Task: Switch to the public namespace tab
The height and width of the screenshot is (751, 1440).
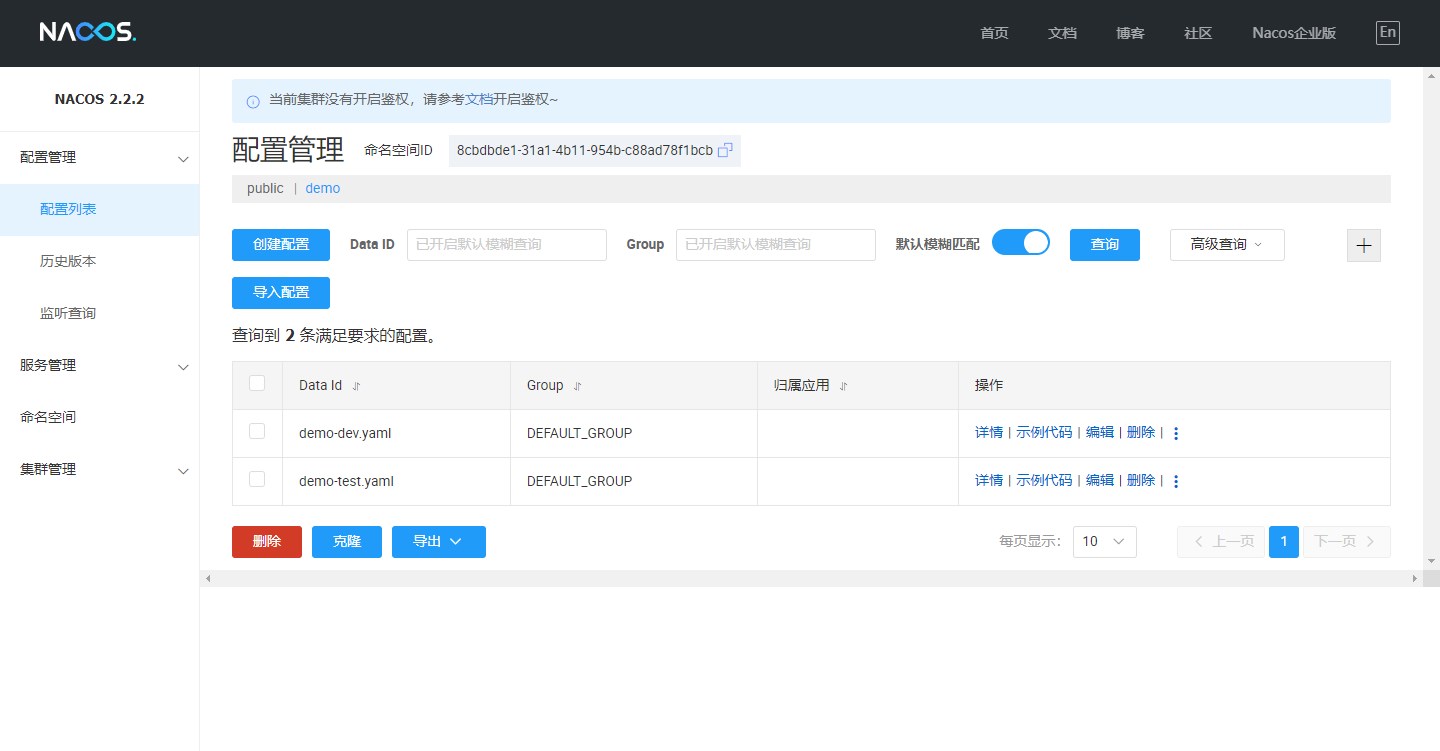Action: pyautogui.click(x=265, y=188)
